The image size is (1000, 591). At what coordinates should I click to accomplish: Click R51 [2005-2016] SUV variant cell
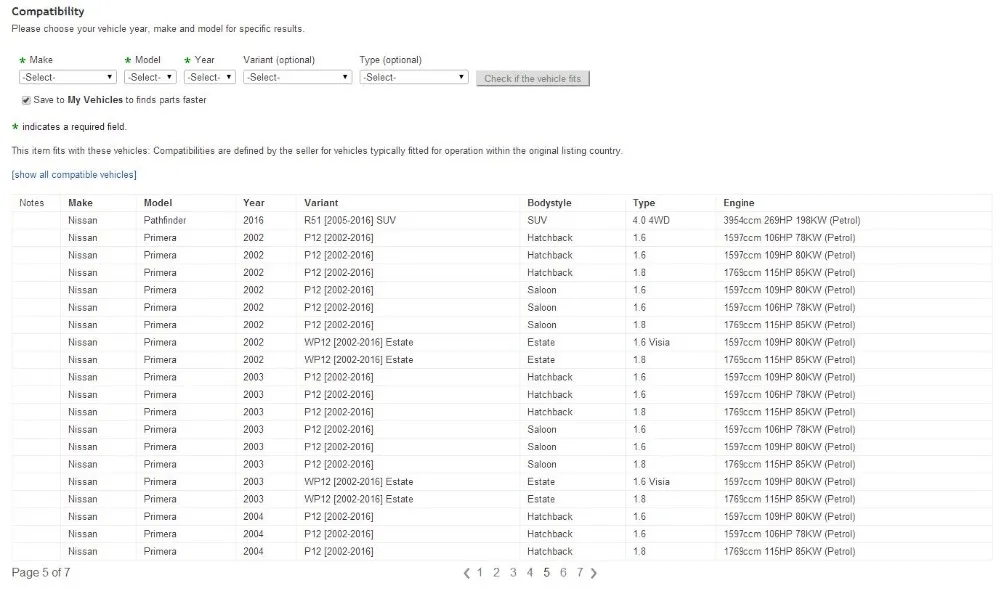350,221
